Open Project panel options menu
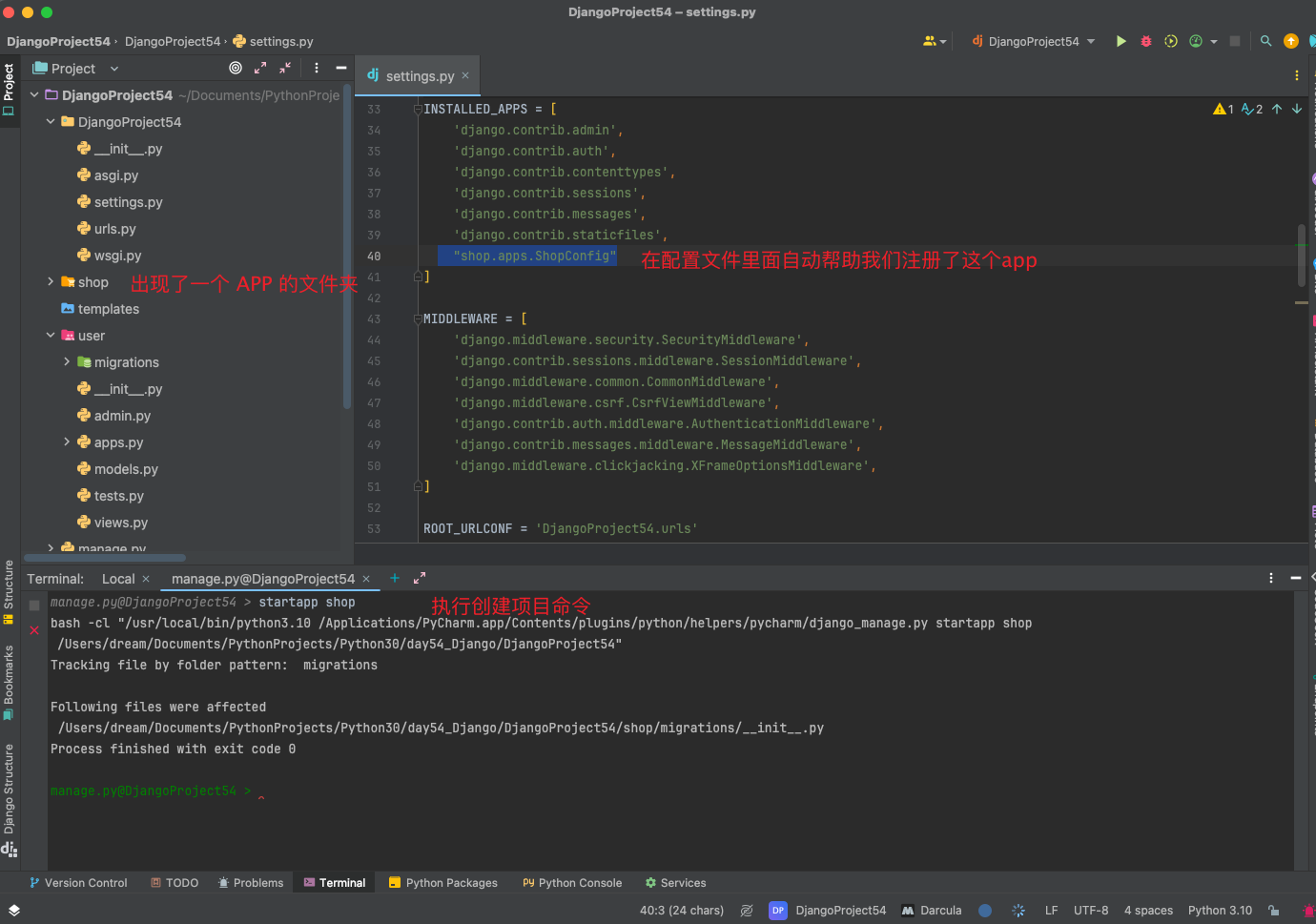Image resolution: width=1316 pixels, height=924 pixels. pos(317,68)
